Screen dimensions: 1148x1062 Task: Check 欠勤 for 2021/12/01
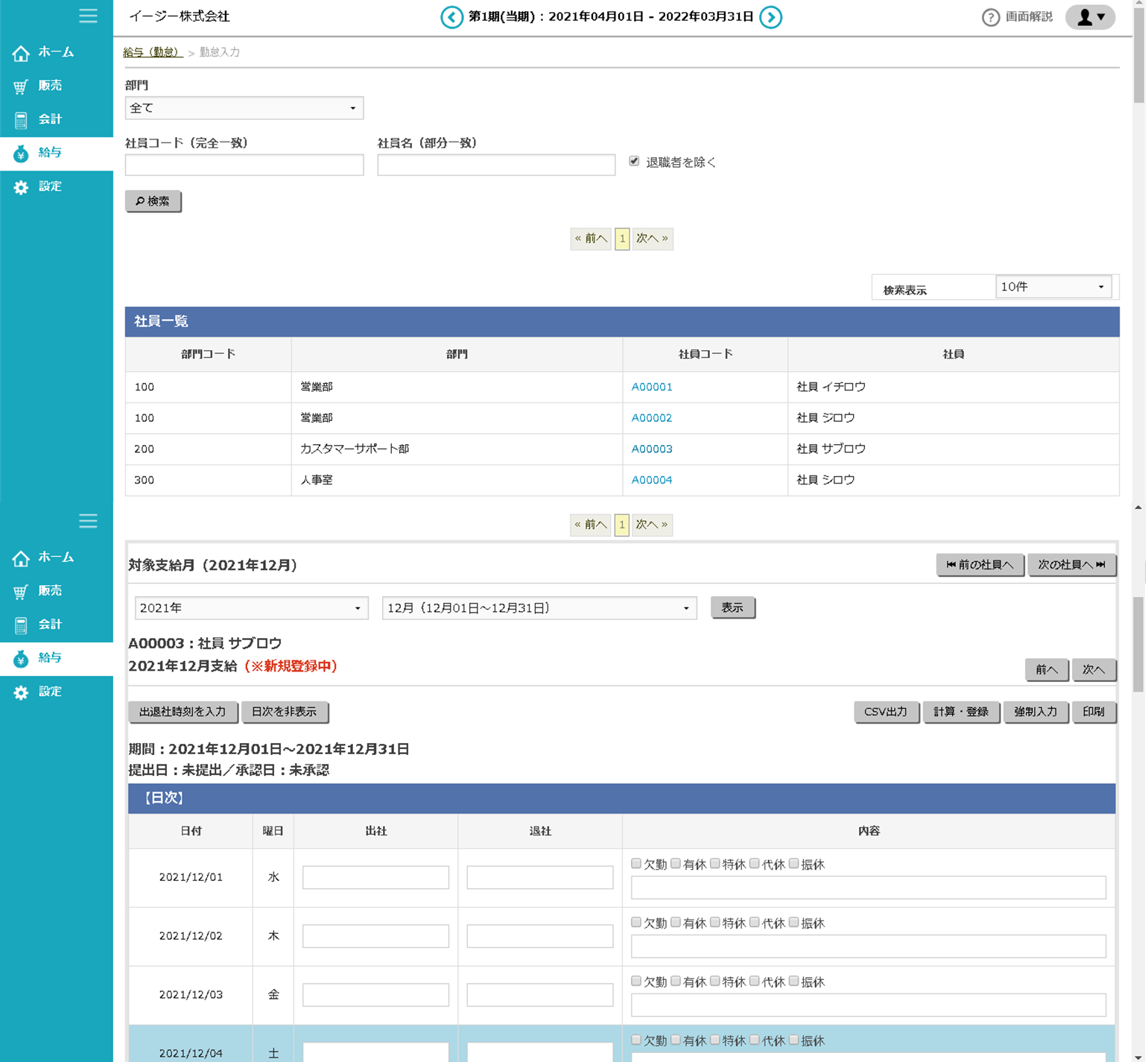point(636,864)
